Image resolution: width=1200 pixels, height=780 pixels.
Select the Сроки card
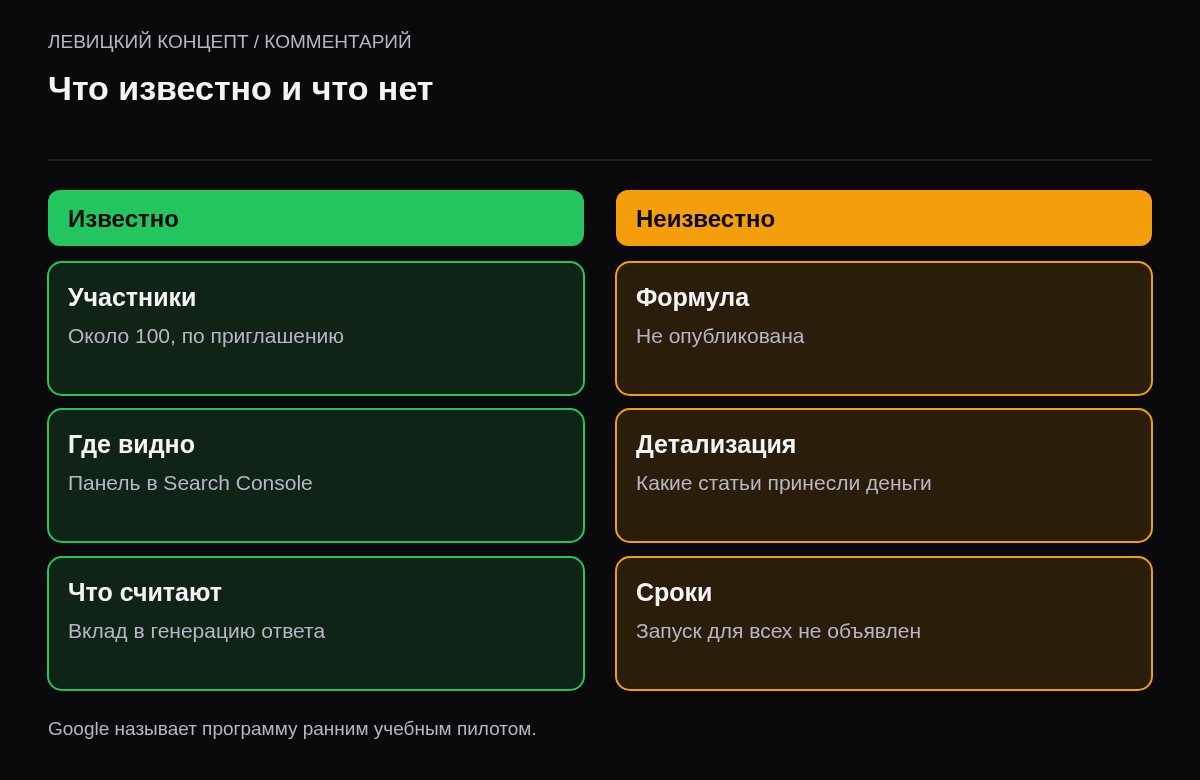[884, 623]
